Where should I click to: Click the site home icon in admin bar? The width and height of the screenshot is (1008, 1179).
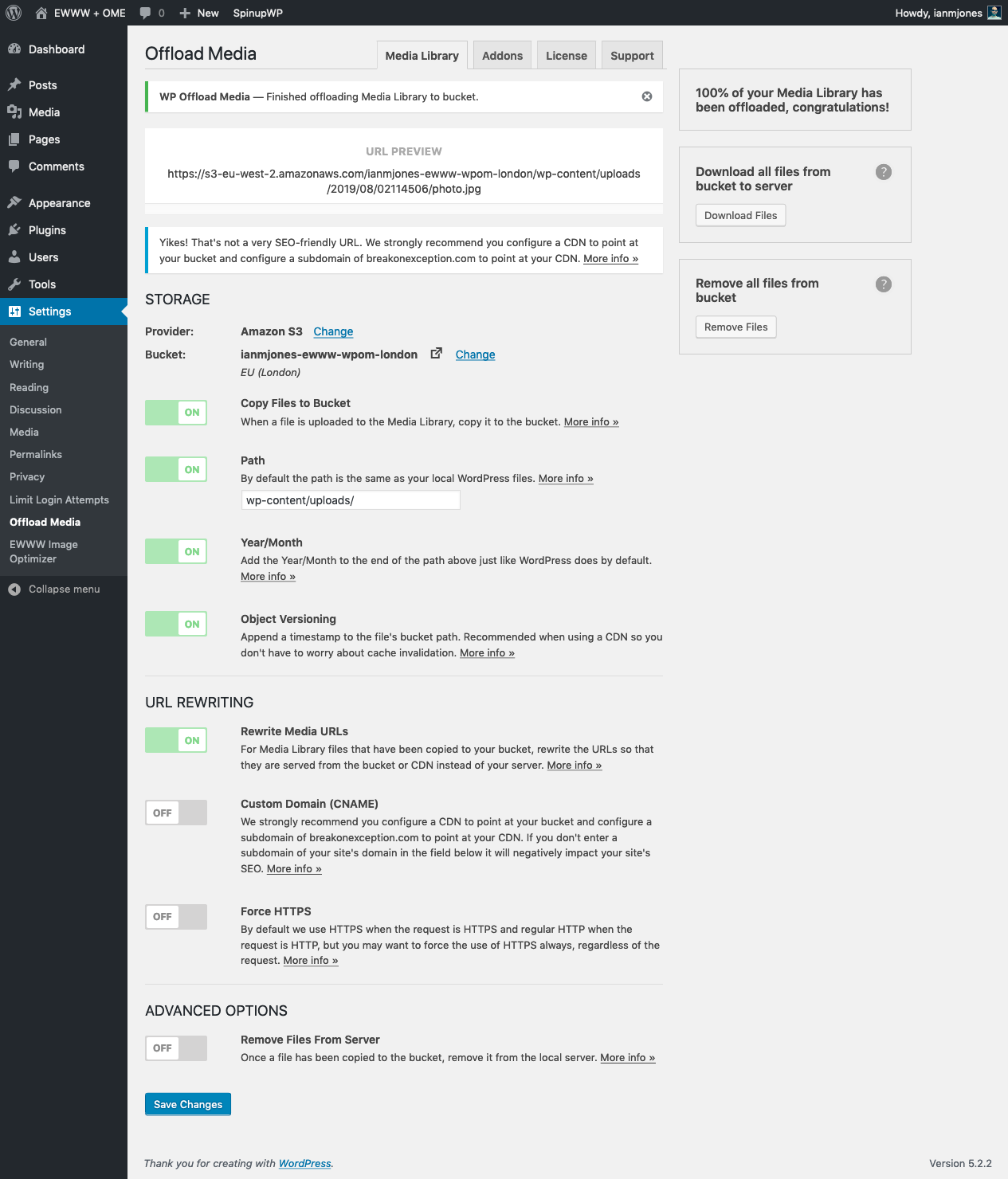pos(41,13)
